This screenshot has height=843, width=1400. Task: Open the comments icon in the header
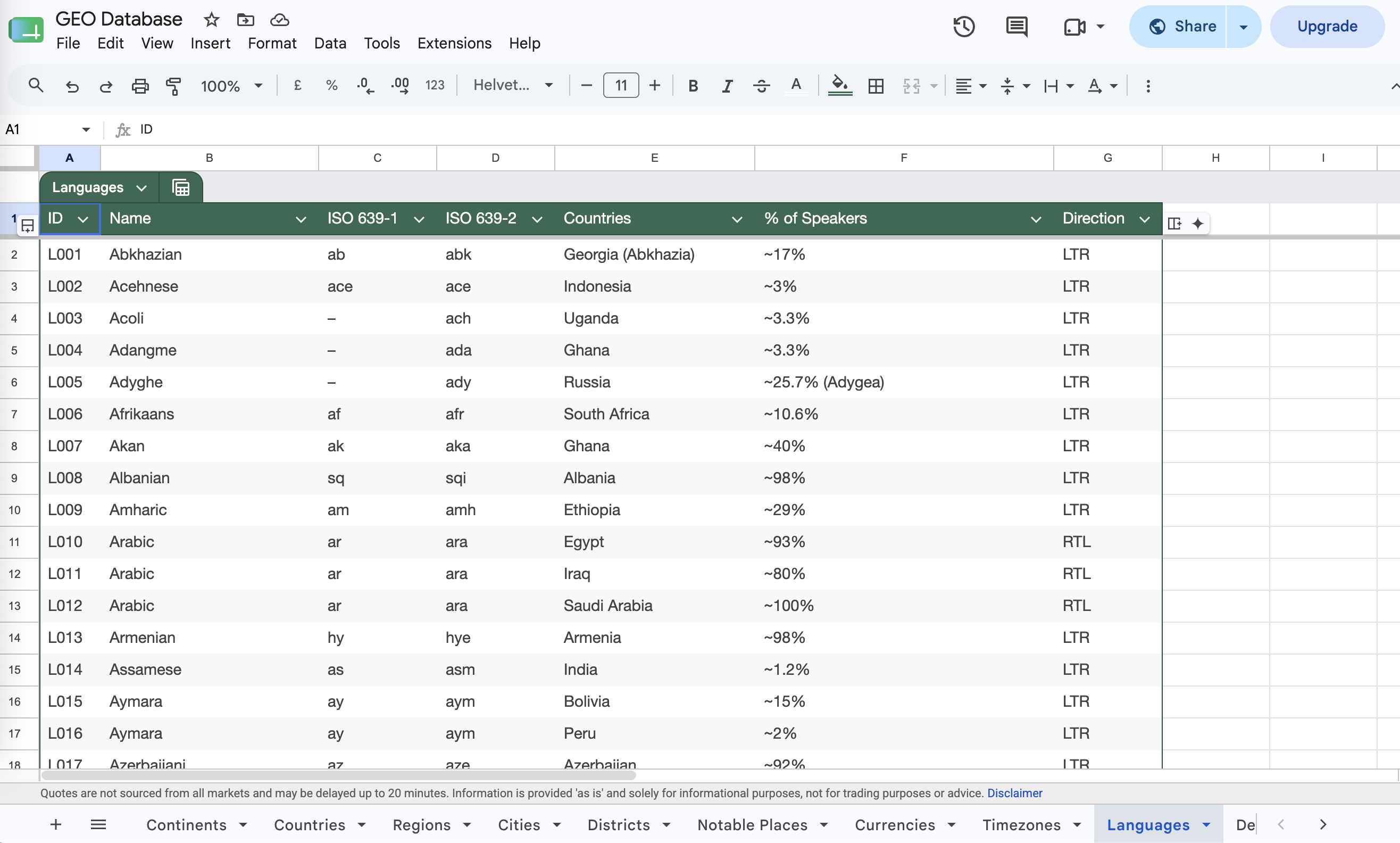point(1016,27)
